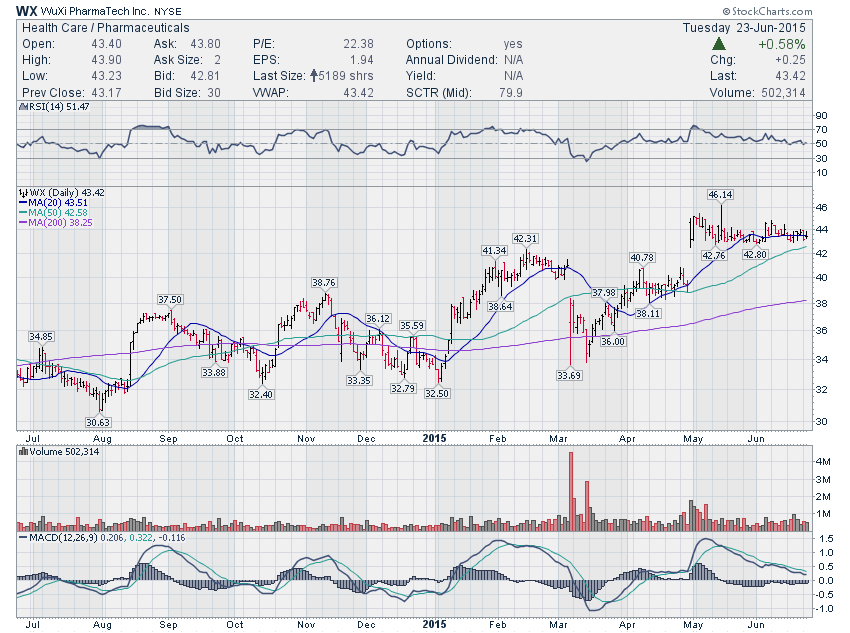Click the 41.34 price label

coord(494,250)
